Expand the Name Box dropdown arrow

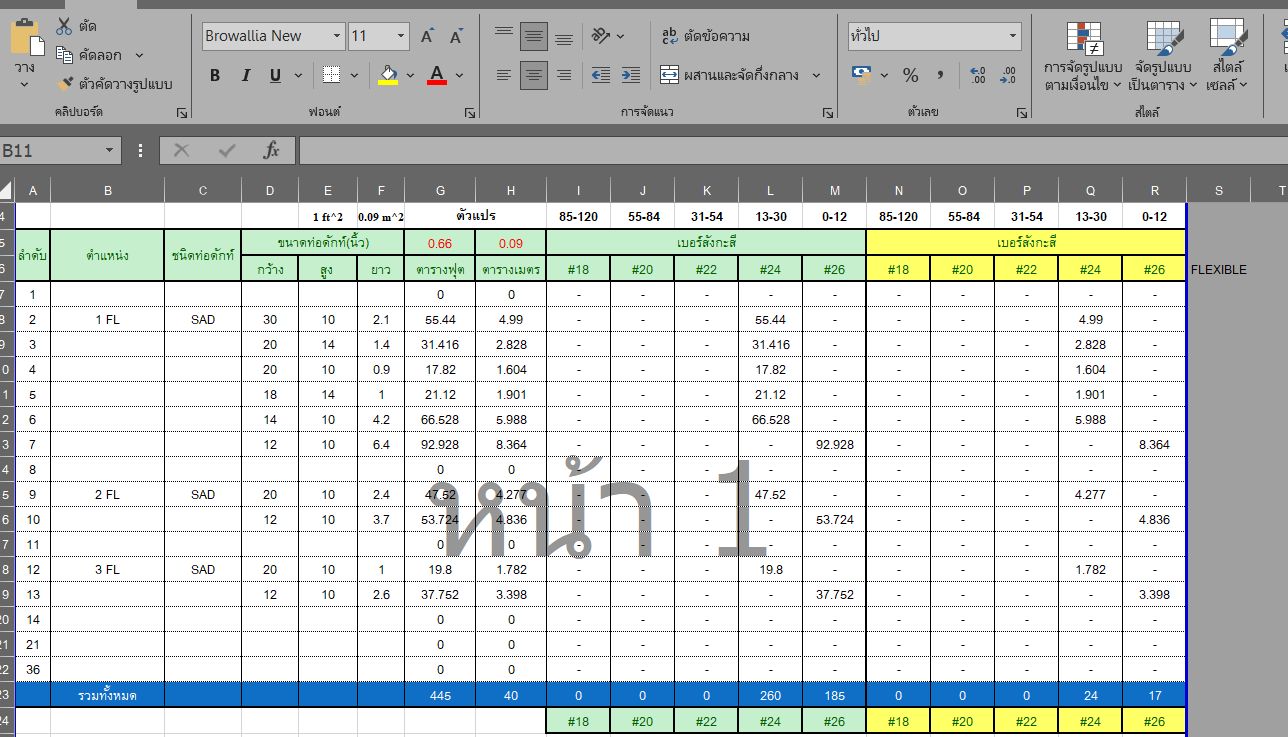click(x=109, y=150)
